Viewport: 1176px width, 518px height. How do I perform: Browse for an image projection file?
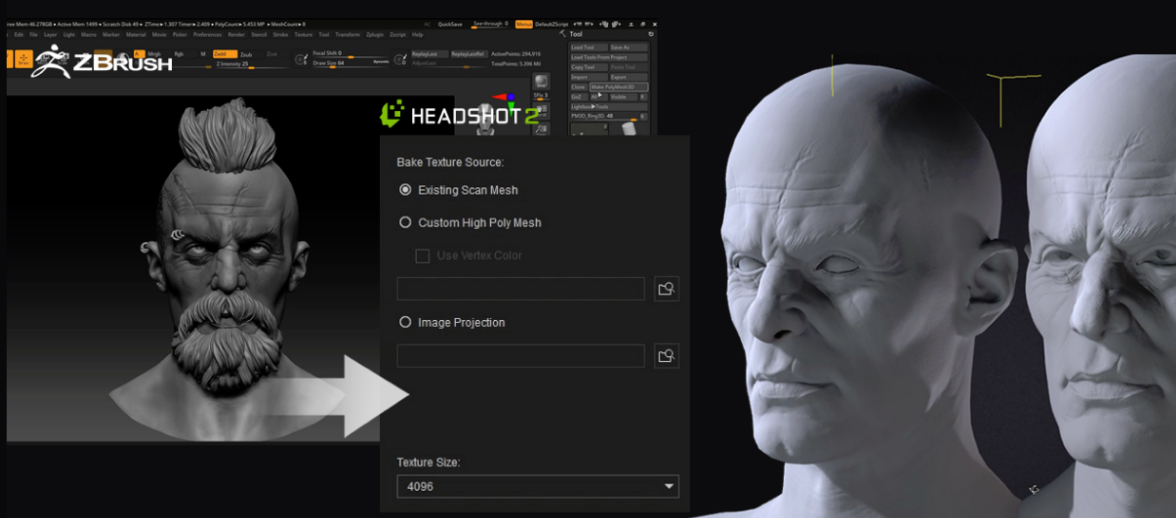pos(667,355)
